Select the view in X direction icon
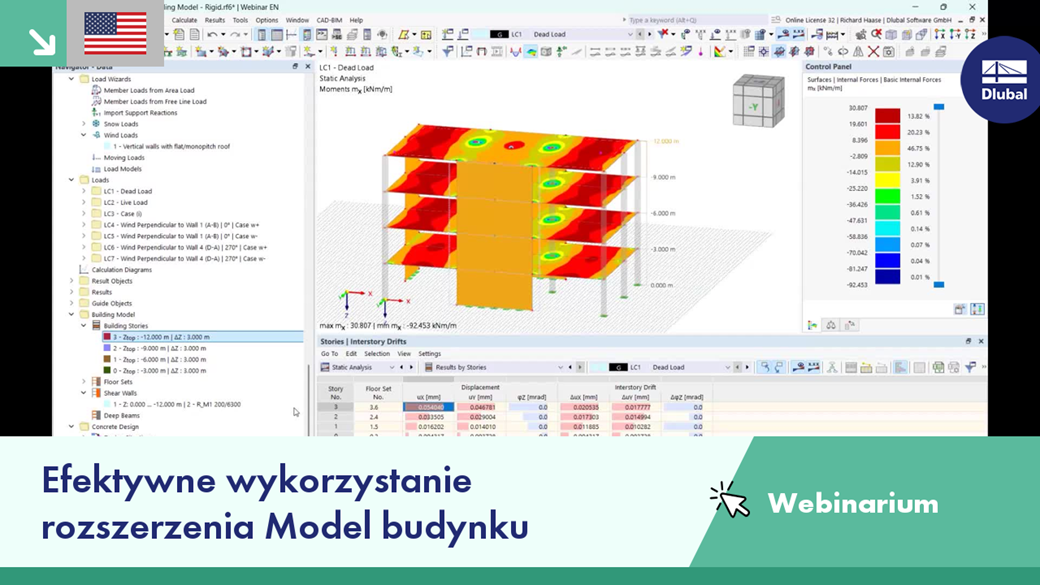Screen dimensions: 1040x585 point(940,34)
